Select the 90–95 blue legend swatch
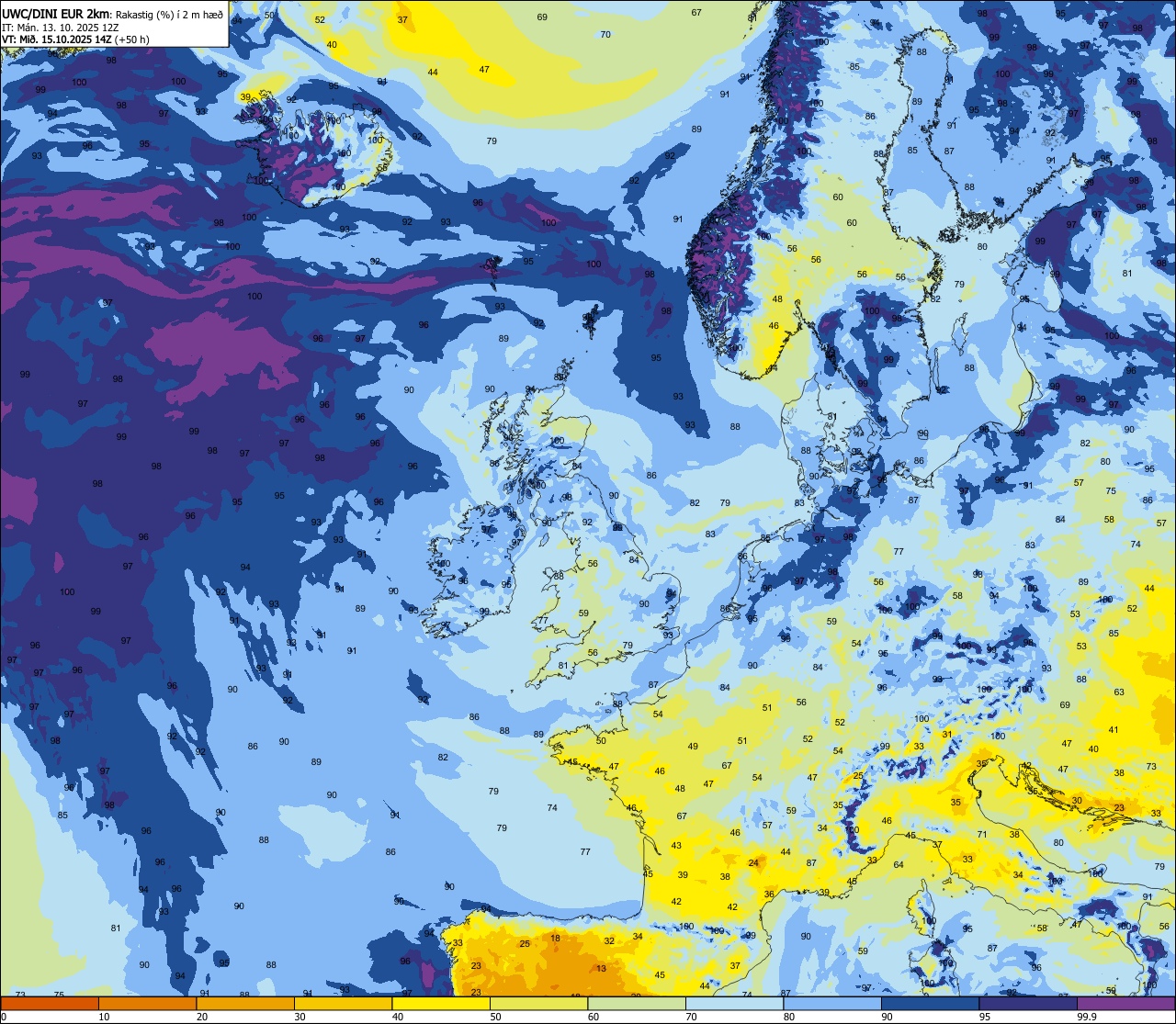The image size is (1176, 1024). 930,1003
